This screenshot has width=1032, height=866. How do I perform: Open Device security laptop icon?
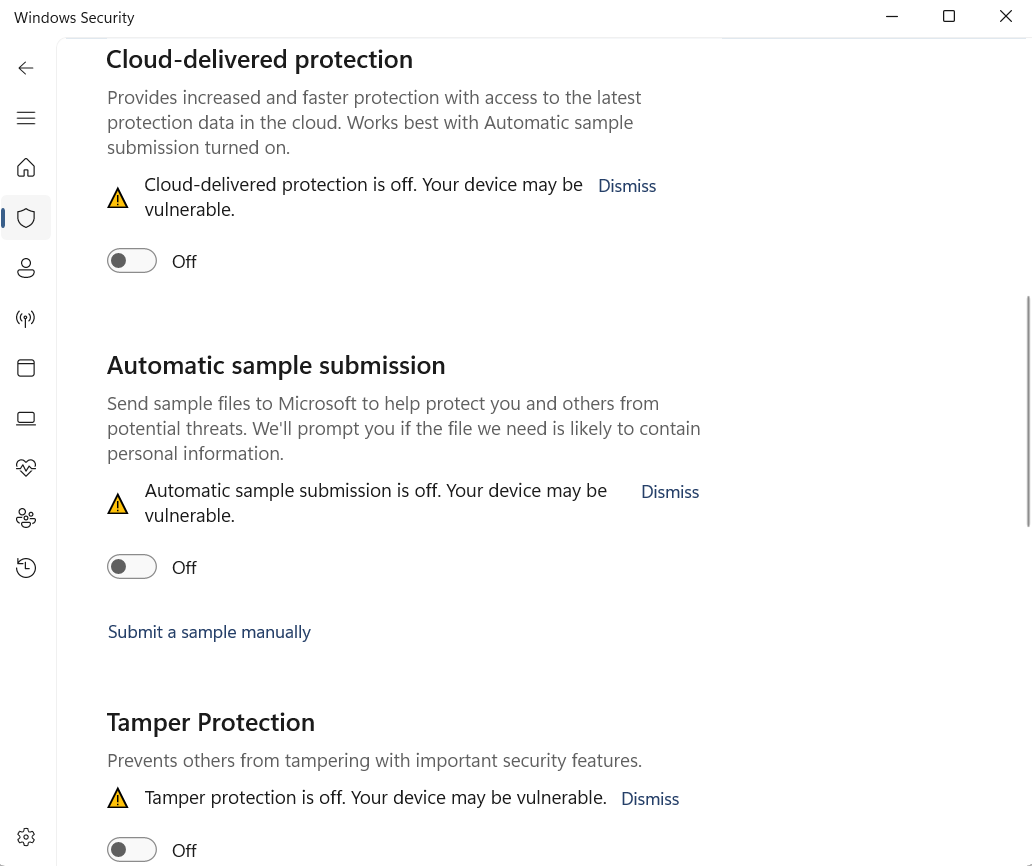[26, 418]
